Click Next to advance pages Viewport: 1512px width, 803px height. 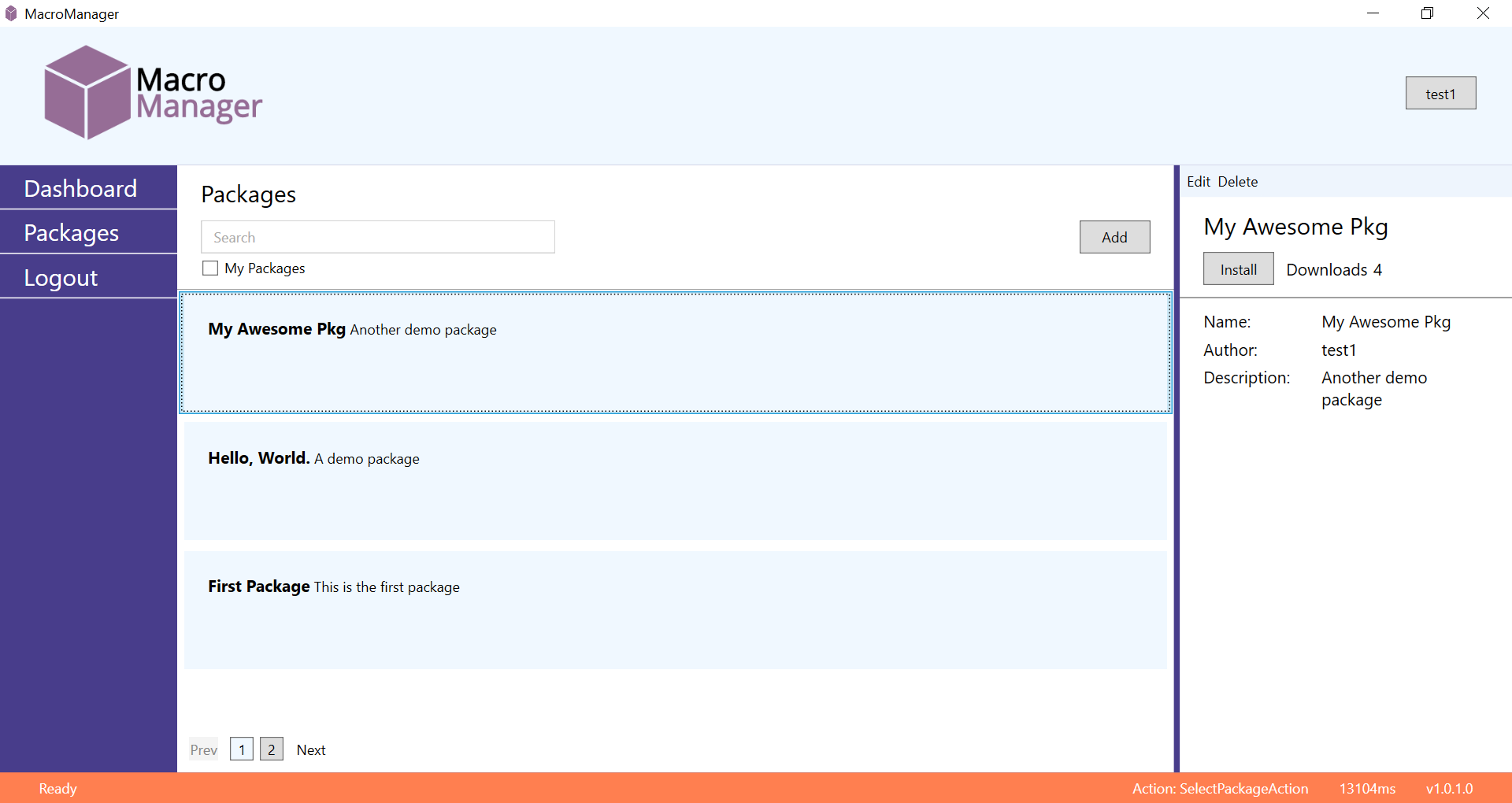pos(311,749)
